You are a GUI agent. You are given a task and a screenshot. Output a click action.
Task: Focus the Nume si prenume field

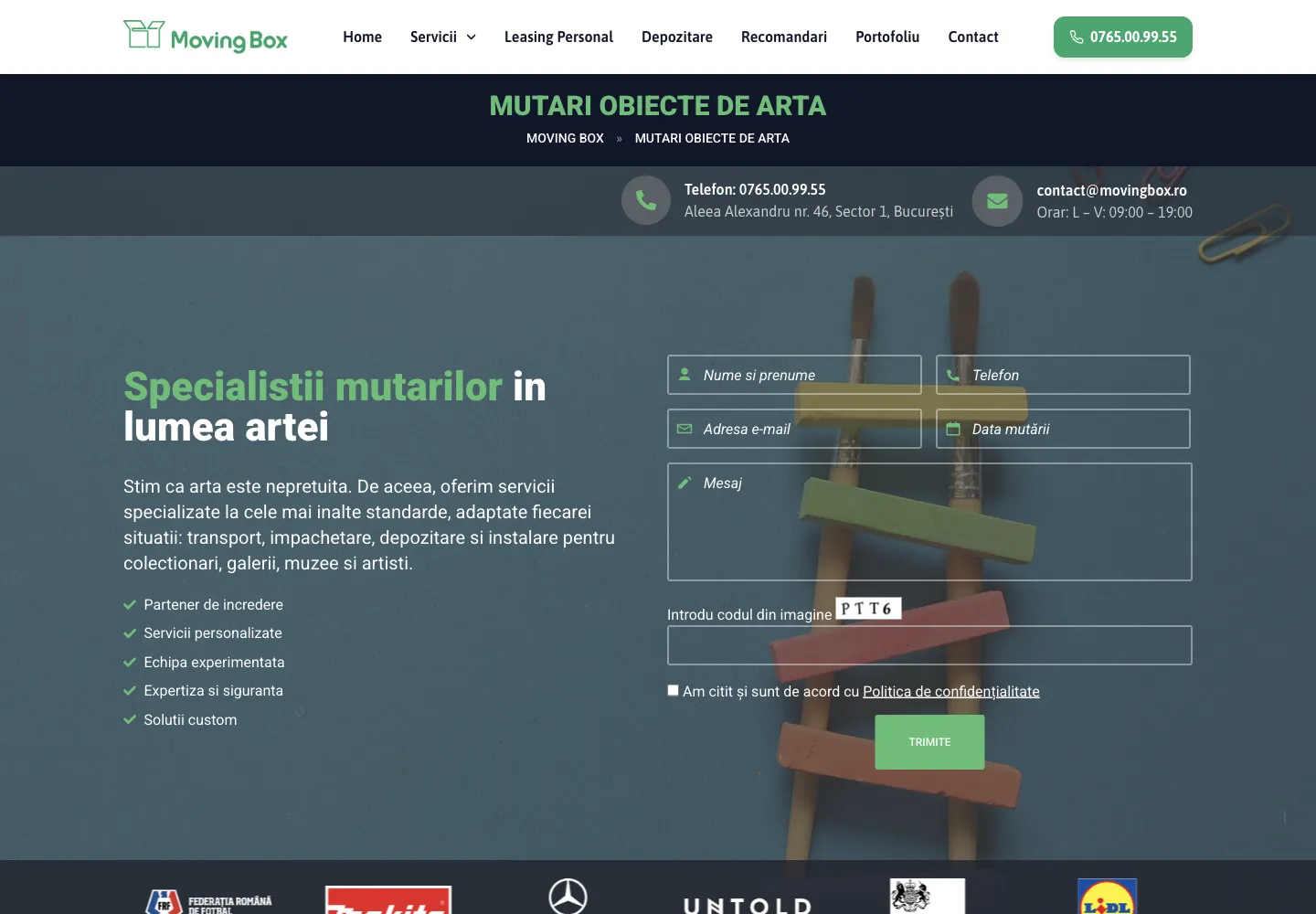coord(794,375)
